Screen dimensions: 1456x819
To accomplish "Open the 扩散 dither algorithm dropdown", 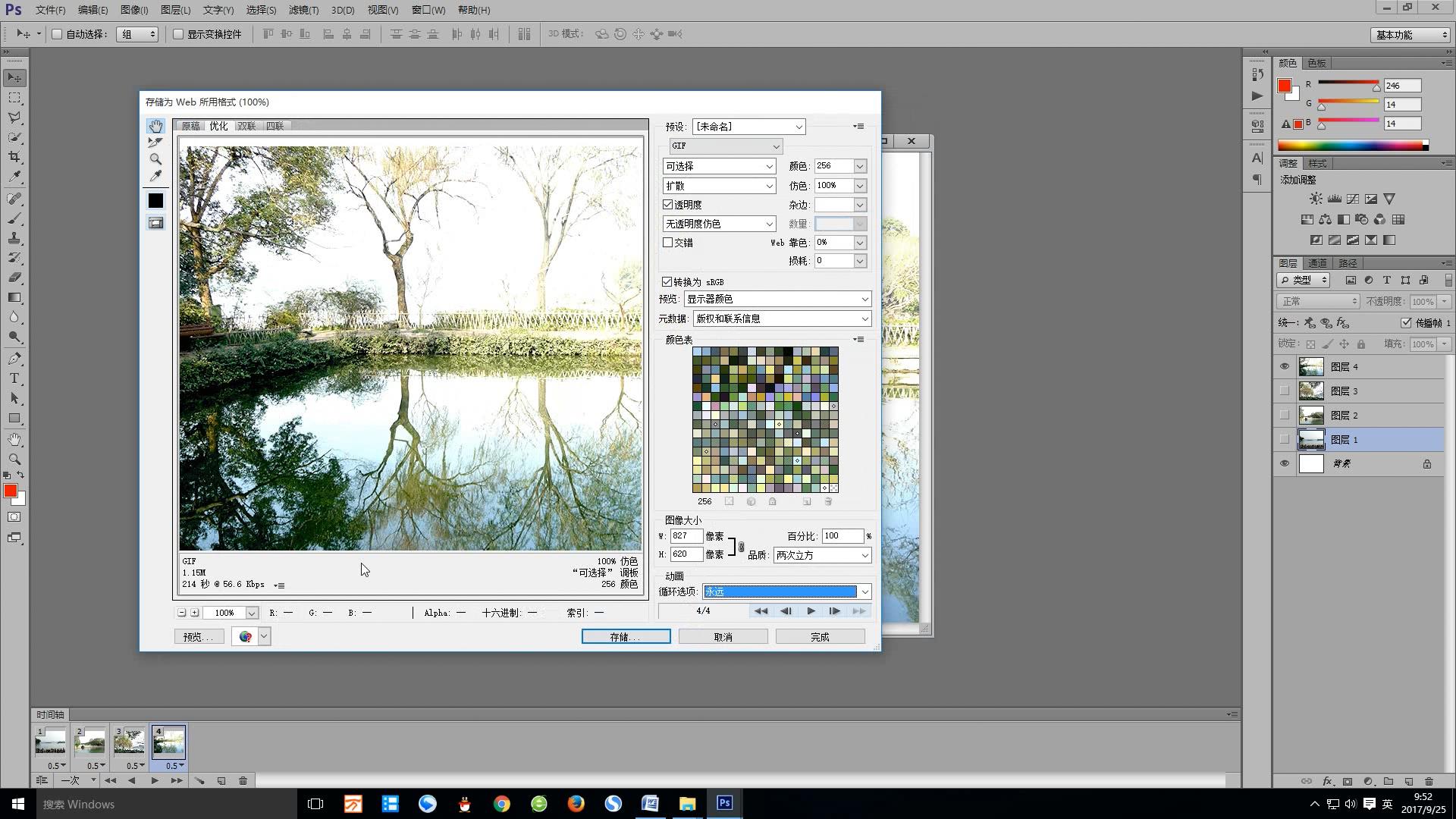I will coord(719,186).
